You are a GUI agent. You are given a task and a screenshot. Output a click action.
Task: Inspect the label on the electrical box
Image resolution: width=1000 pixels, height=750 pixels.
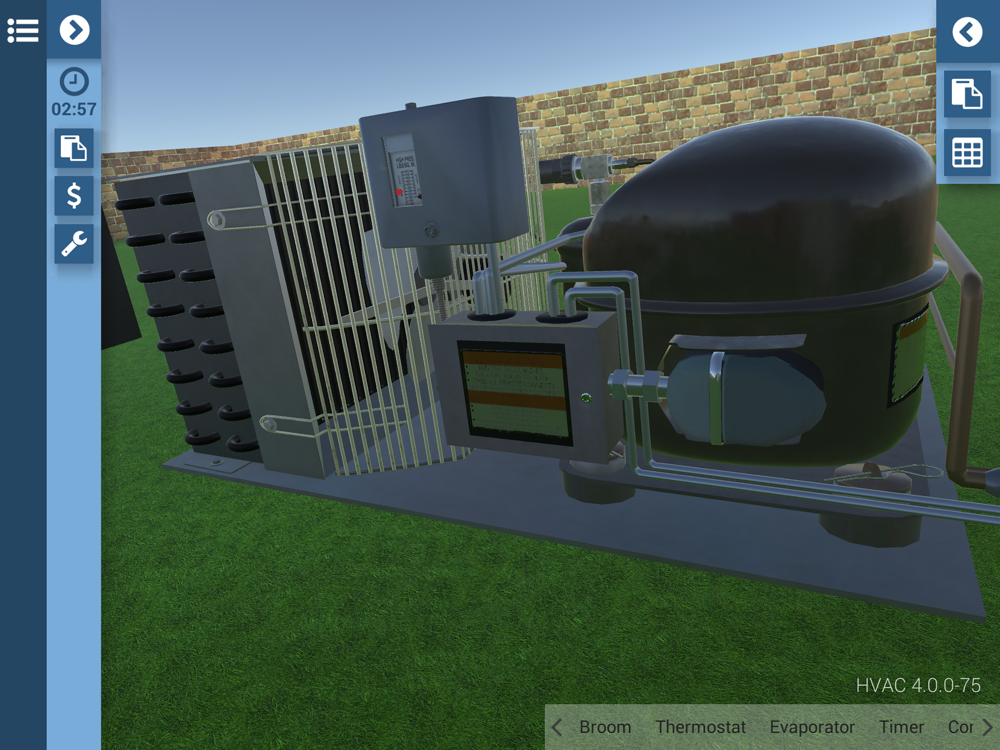[515, 394]
